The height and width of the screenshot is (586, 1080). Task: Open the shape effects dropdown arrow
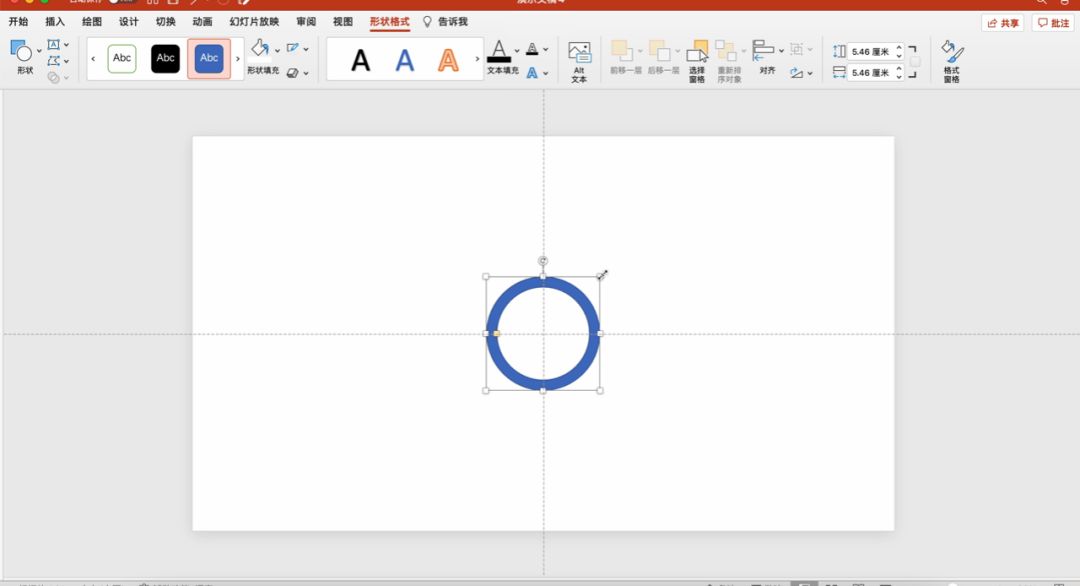click(306, 73)
